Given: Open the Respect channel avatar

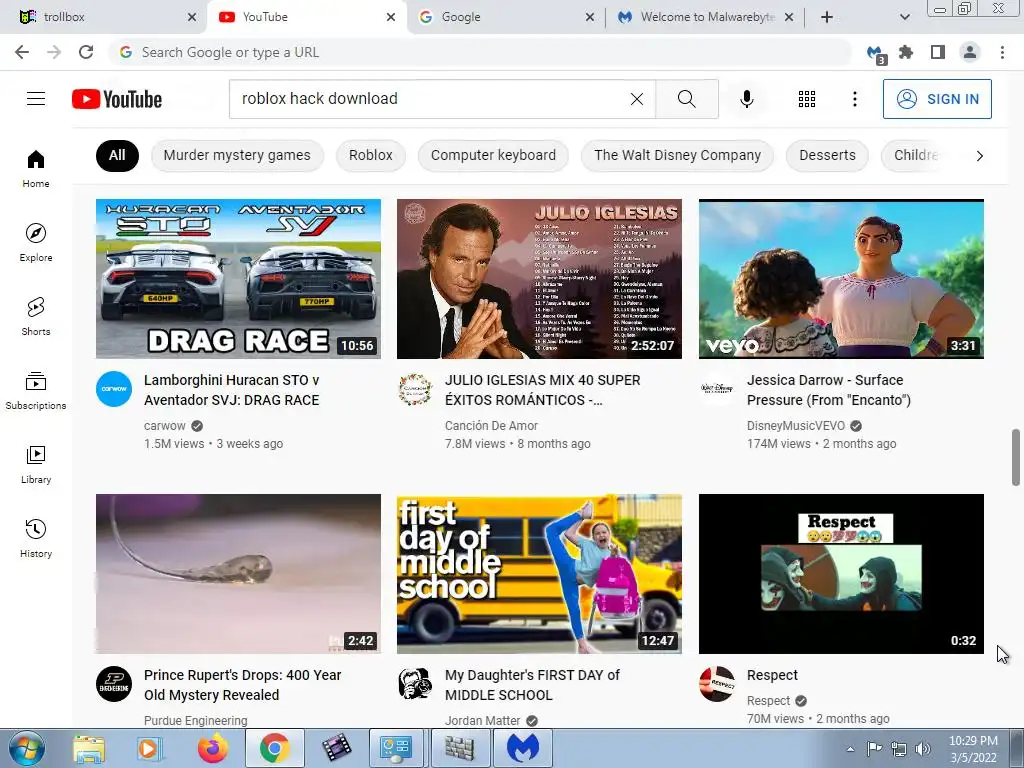Looking at the screenshot, I should pos(716,684).
